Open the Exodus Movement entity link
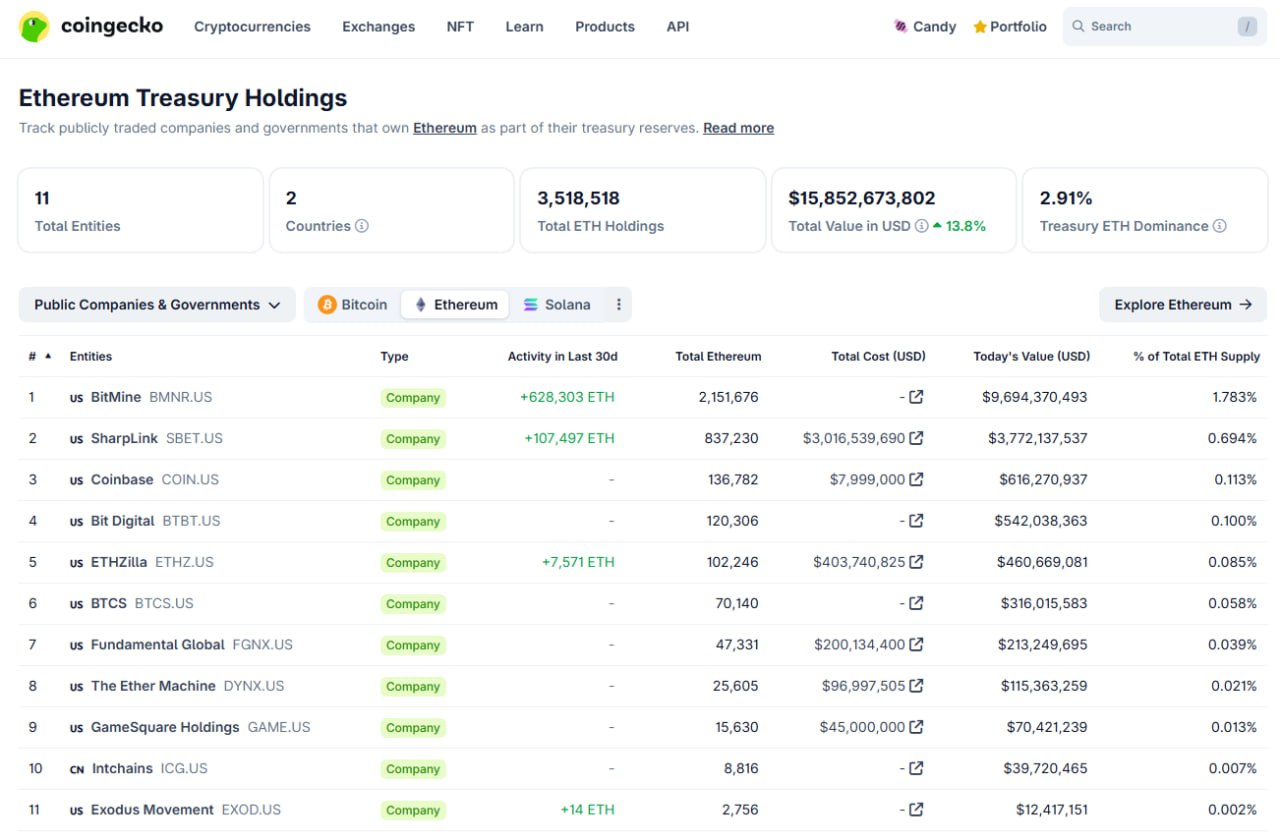The image size is (1280, 840). tap(152, 809)
